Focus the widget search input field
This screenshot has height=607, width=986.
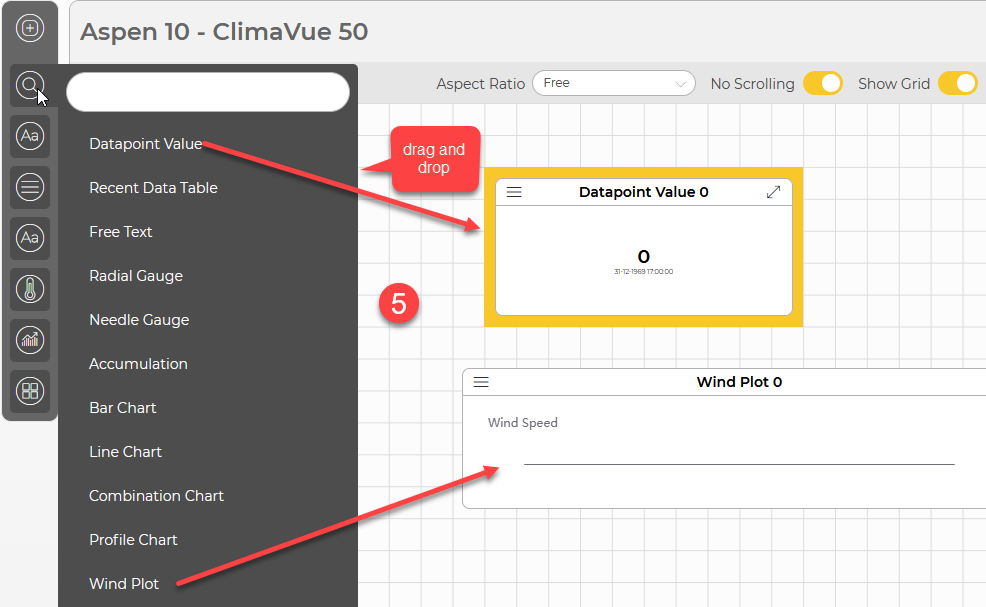pyautogui.click(x=208, y=92)
